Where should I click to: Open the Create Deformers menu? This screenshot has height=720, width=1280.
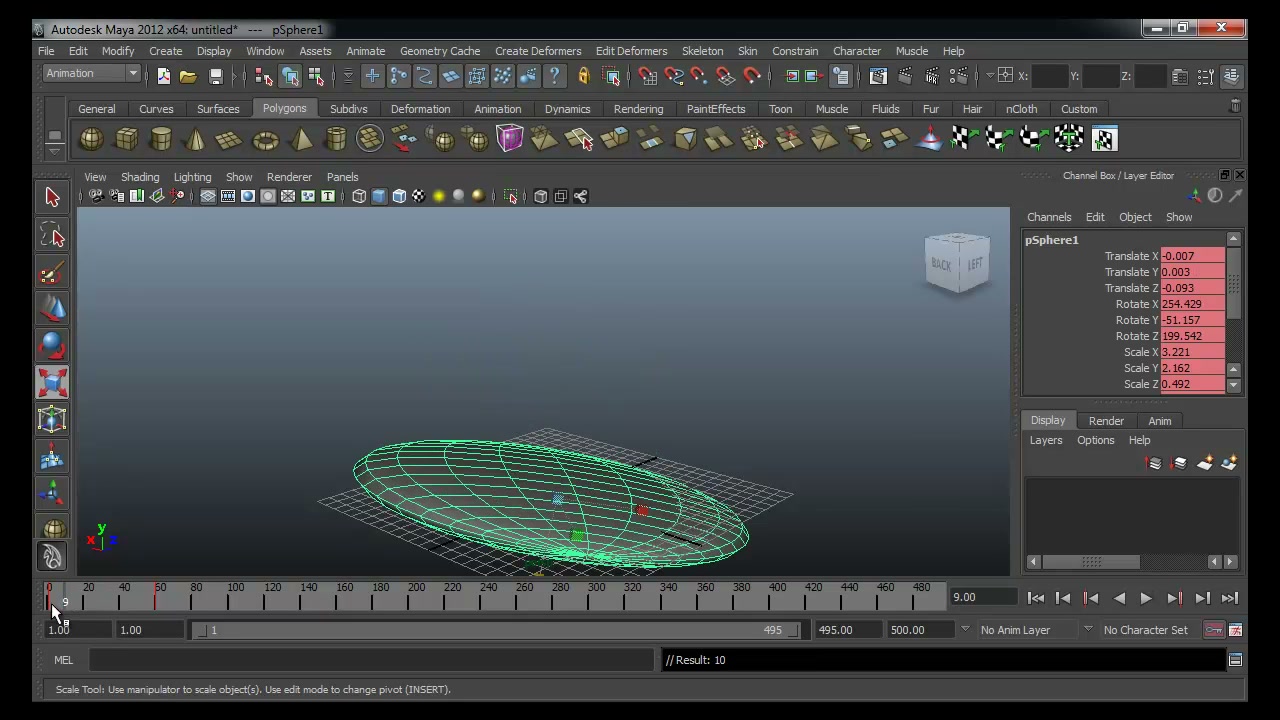538,51
